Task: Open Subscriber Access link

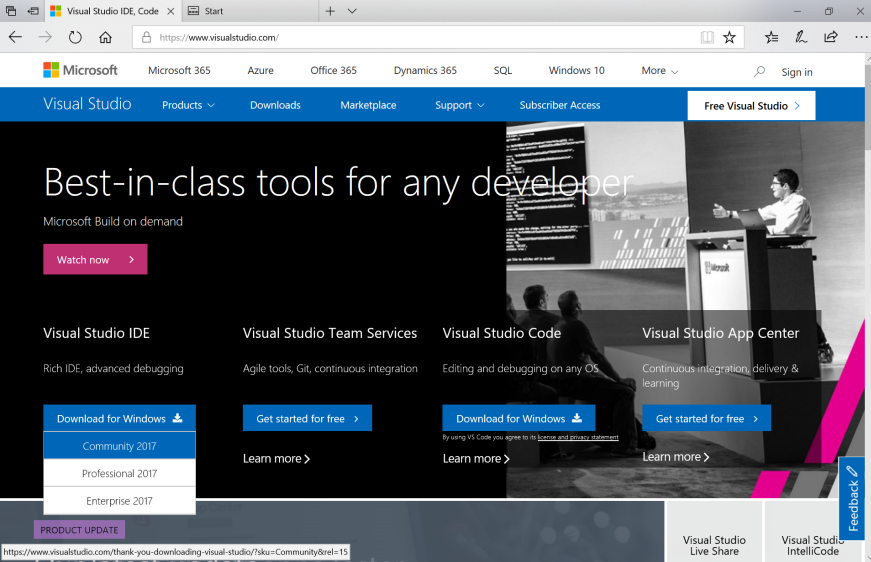Action: coord(560,105)
